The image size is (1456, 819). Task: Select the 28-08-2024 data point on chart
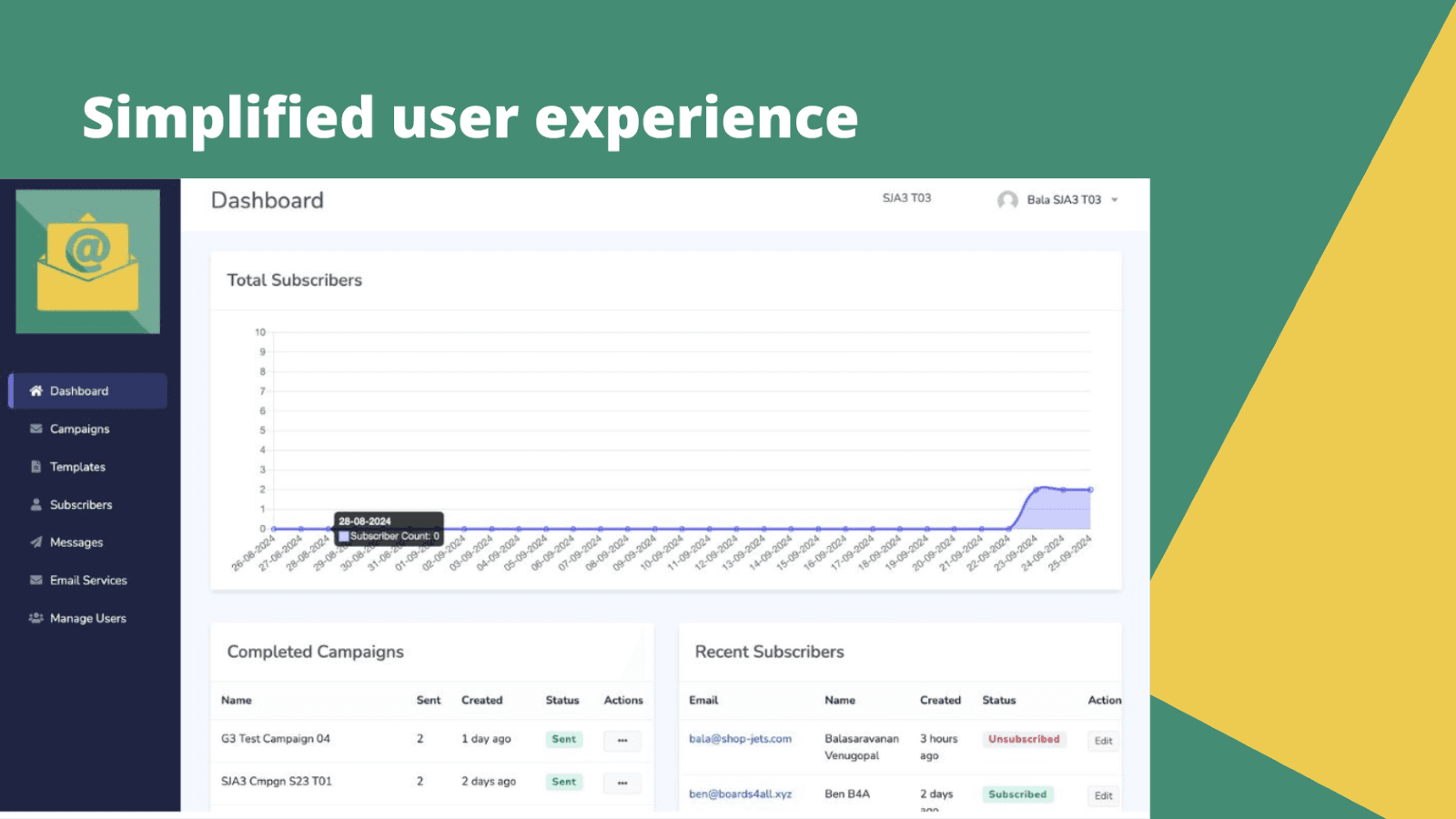[329, 529]
